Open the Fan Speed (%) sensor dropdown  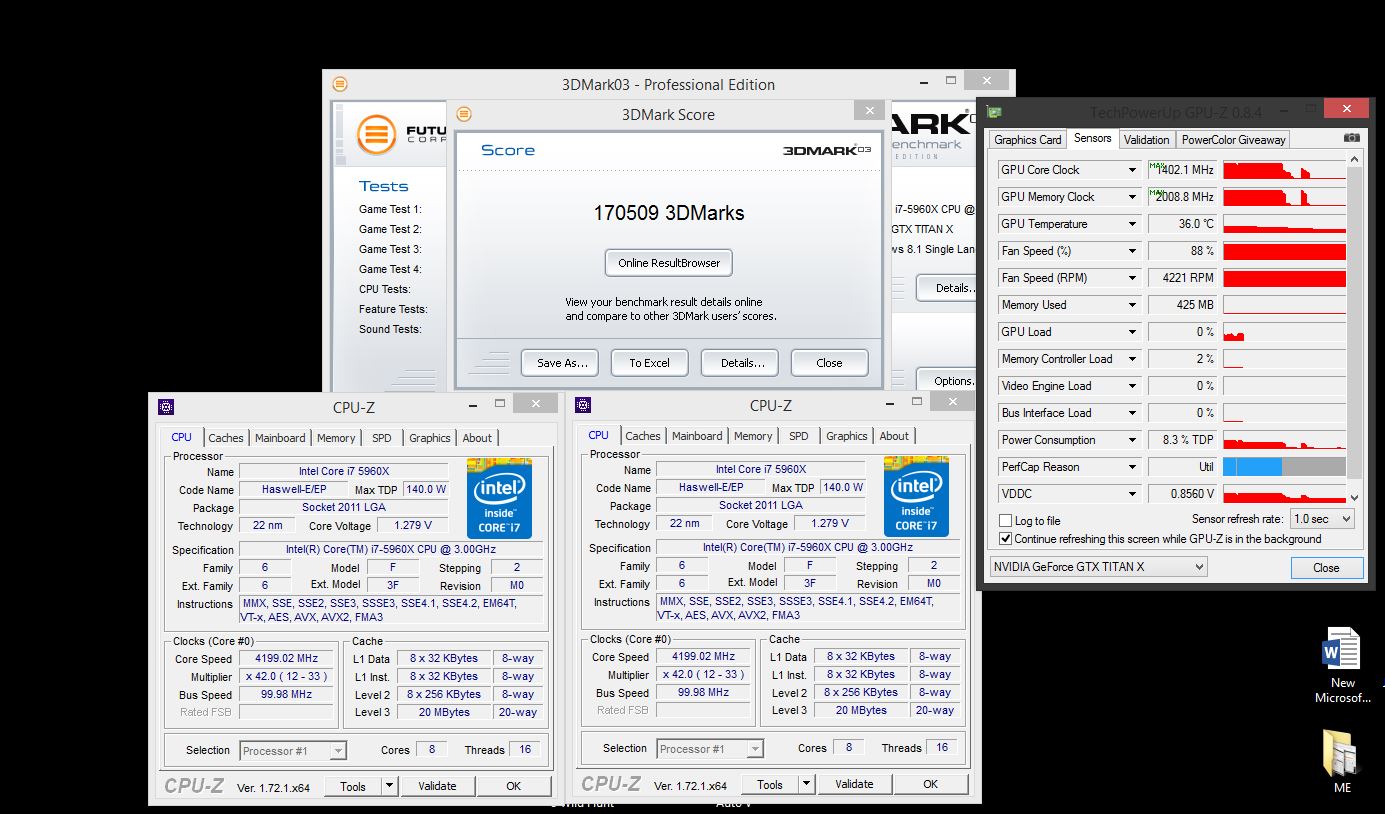click(1132, 251)
